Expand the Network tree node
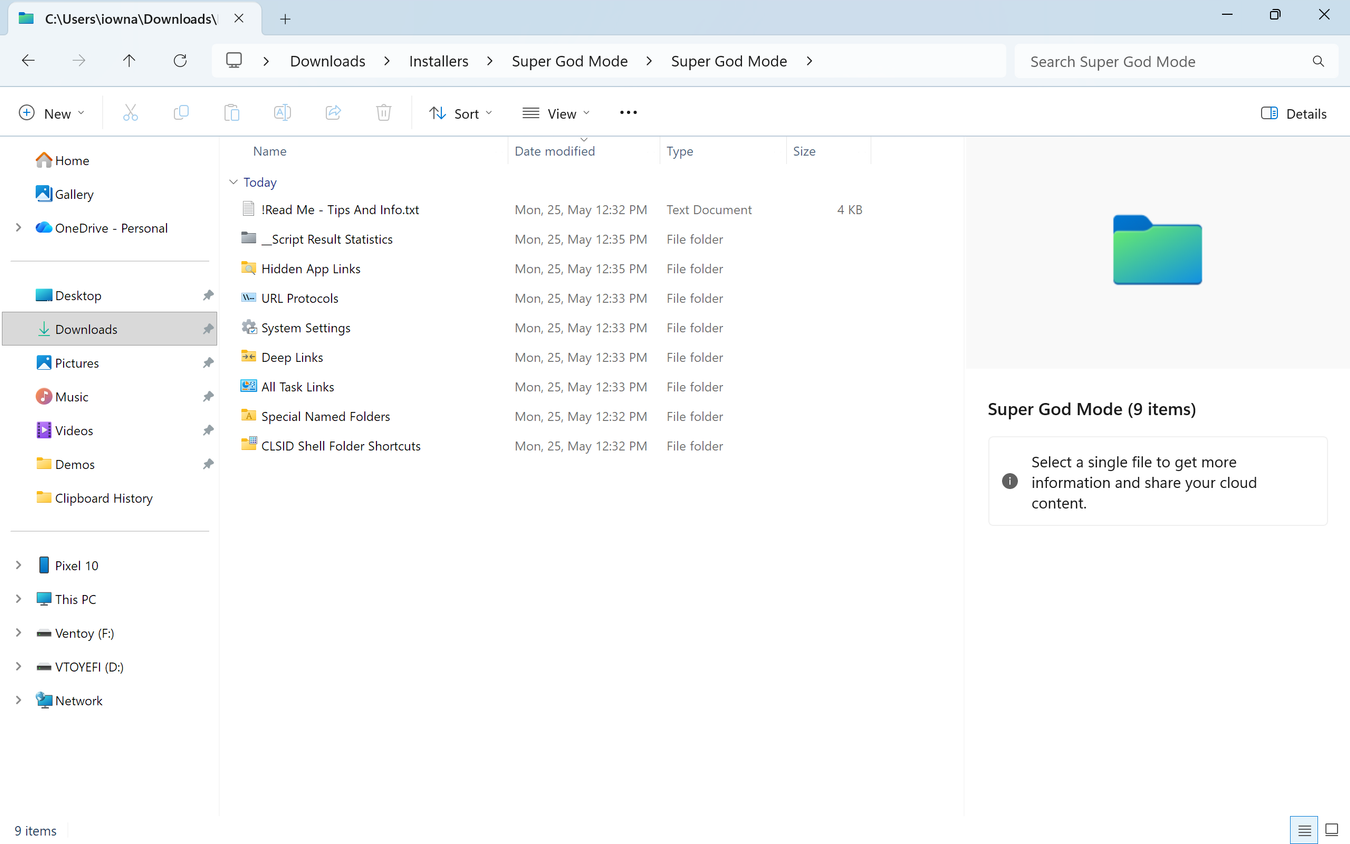This screenshot has width=1350, height=844. pos(18,700)
